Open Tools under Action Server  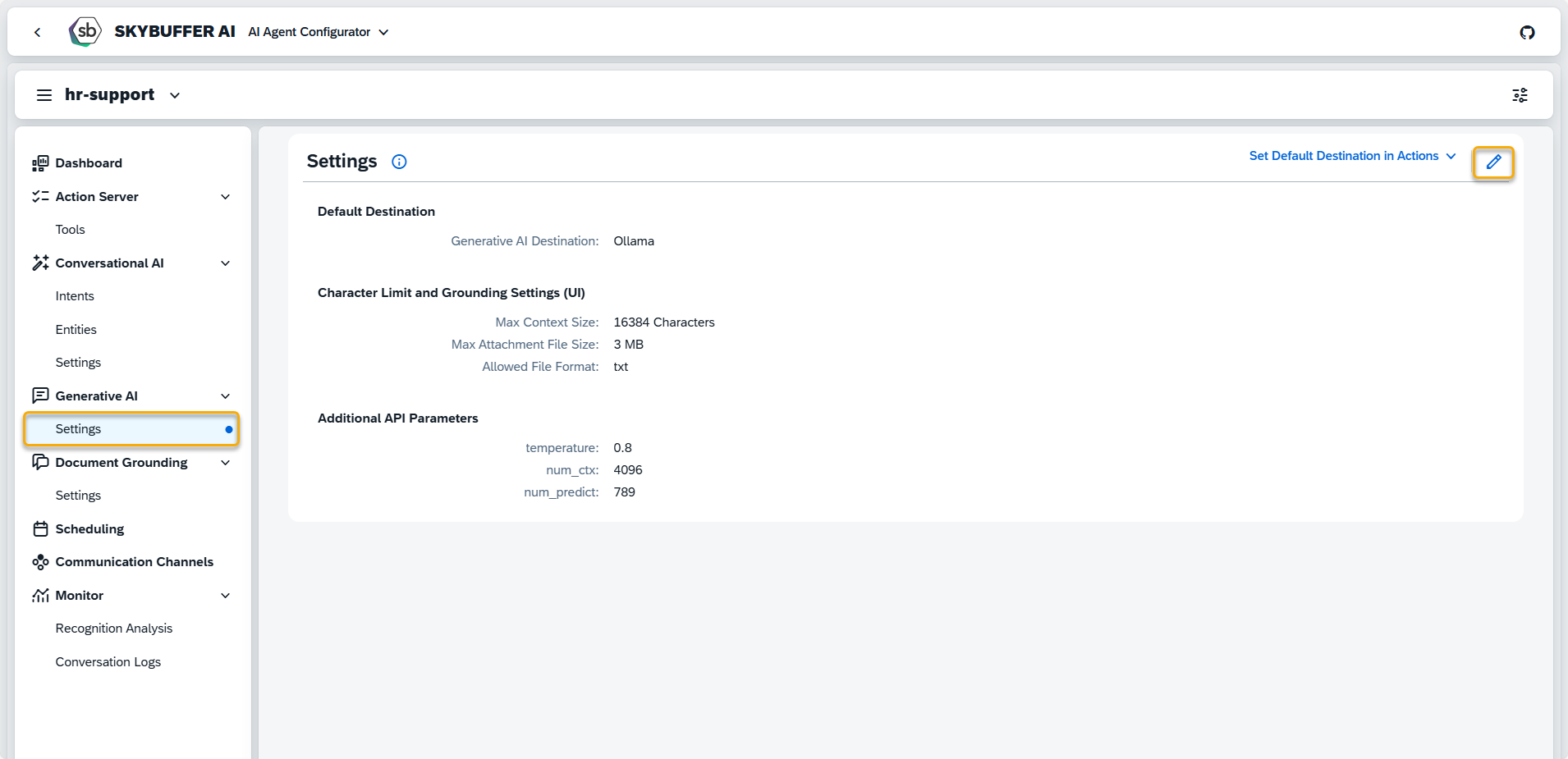click(70, 230)
